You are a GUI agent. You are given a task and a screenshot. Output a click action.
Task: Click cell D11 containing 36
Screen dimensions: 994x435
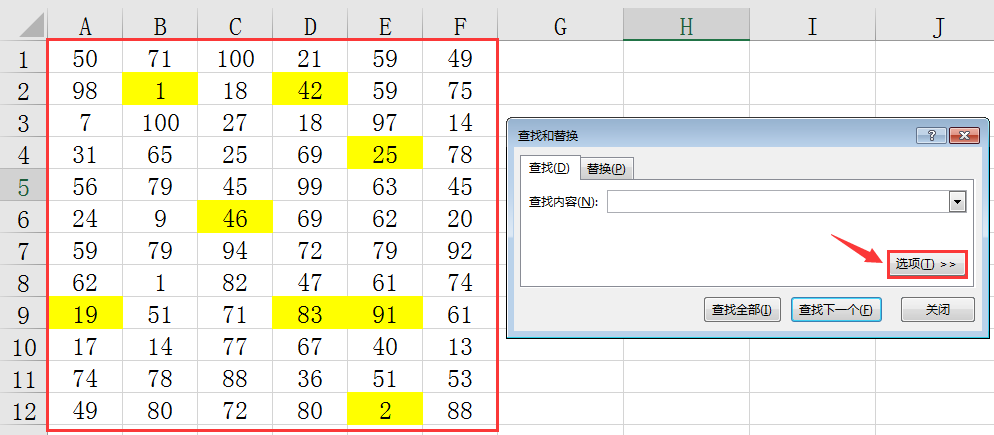(310, 379)
